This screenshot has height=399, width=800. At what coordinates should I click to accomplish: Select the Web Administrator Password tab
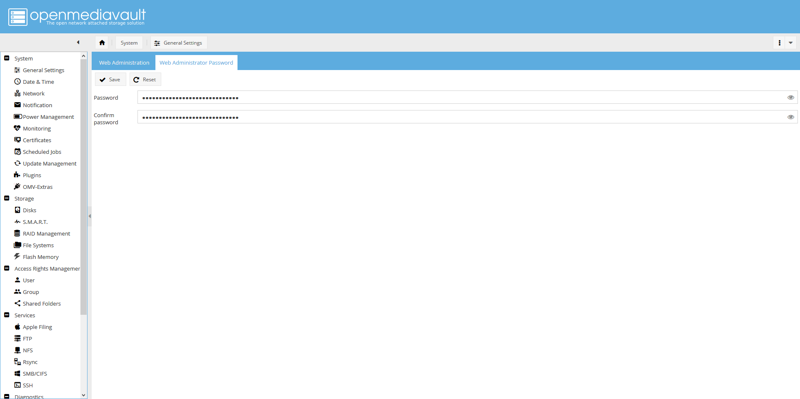tap(196, 63)
